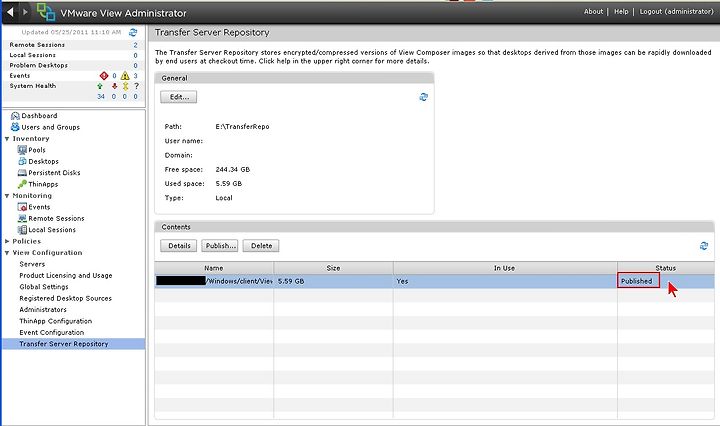This screenshot has height=426, width=720.
Task: Click the E:\TransferRepo path value
Action: pyautogui.click(x=242, y=127)
